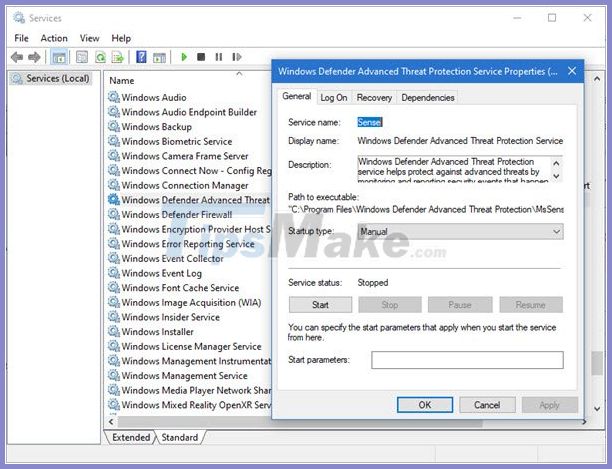Click the Start service button
This screenshot has height=469, width=612.
coord(320,305)
